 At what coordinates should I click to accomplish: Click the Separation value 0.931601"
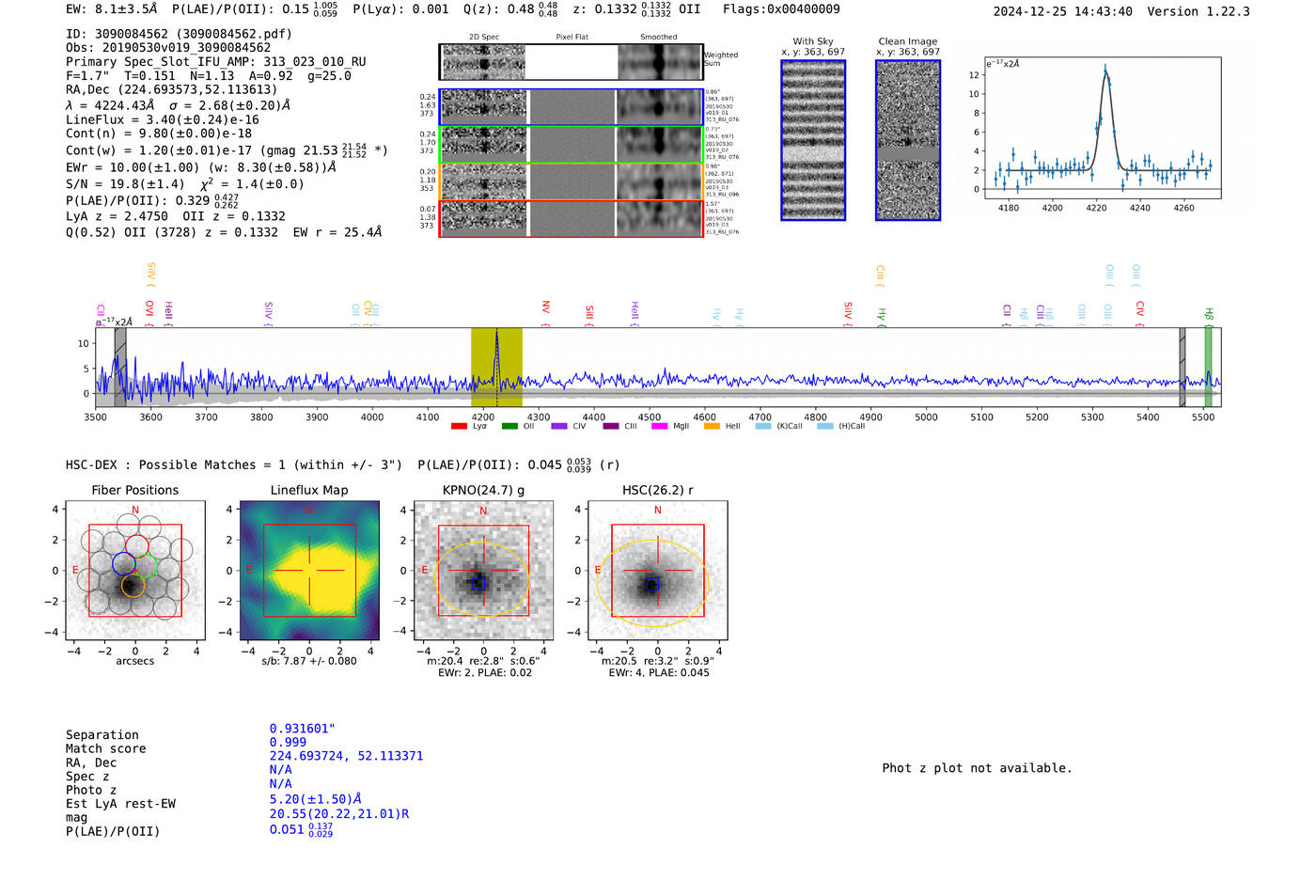[303, 729]
